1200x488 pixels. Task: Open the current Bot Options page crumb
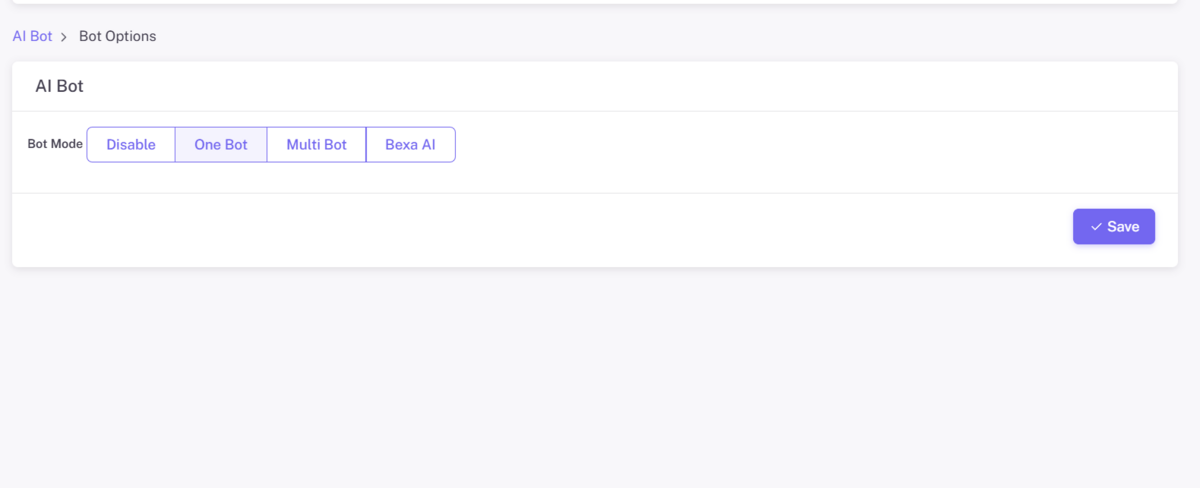pyautogui.click(x=117, y=36)
